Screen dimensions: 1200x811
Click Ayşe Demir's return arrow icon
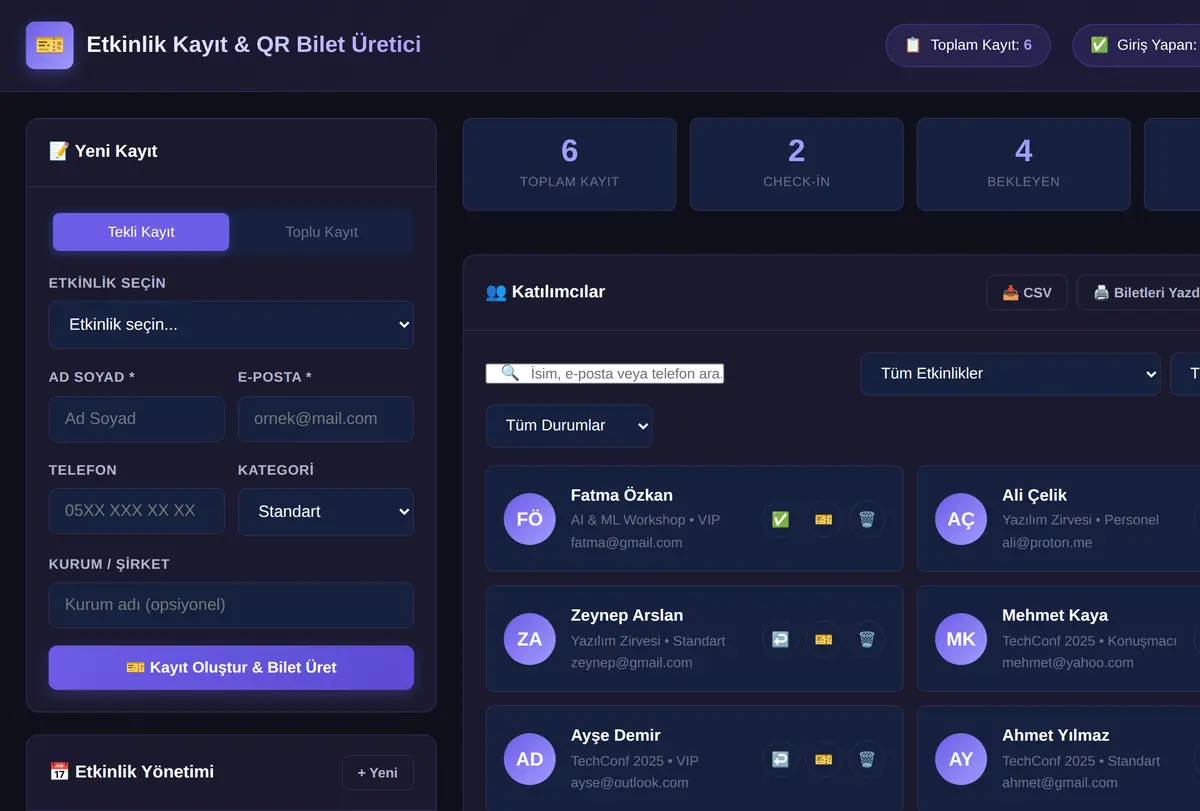tap(780, 759)
